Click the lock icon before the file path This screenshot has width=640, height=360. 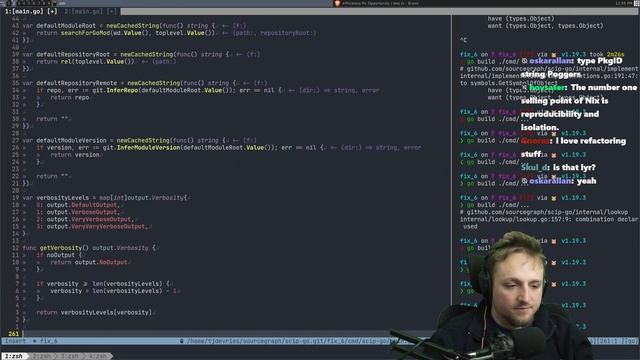click(x=182, y=341)
